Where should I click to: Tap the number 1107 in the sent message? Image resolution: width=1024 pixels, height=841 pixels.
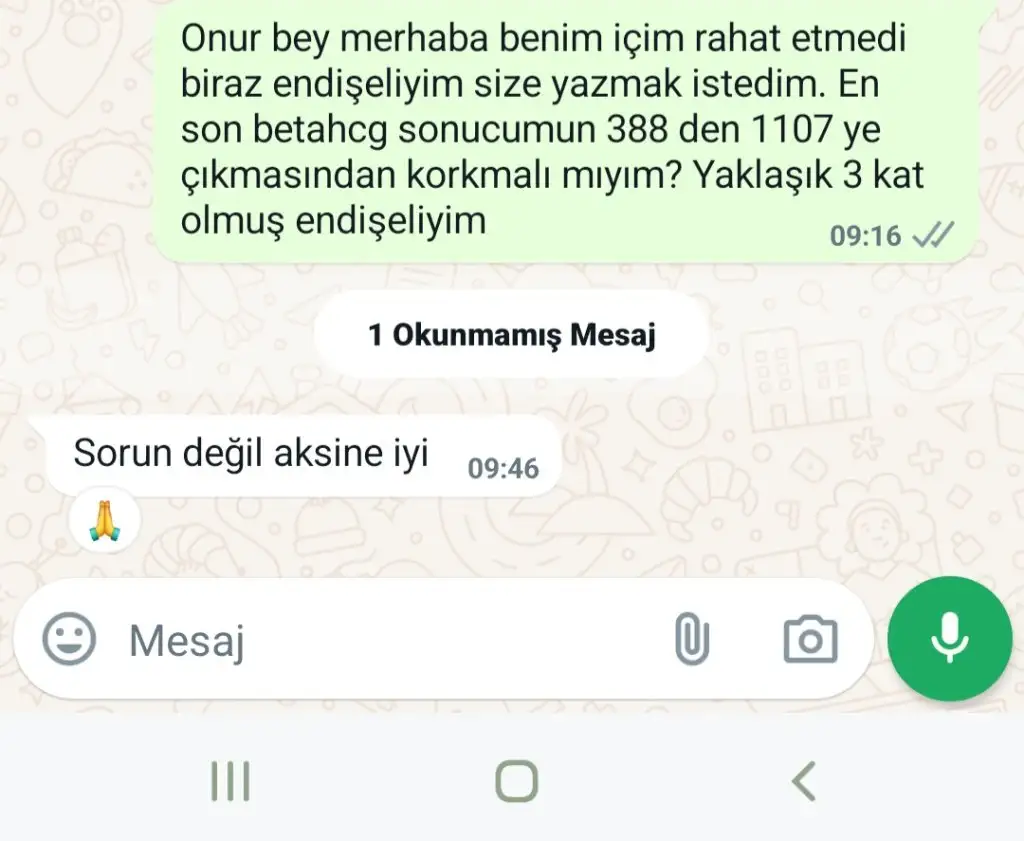792,130
